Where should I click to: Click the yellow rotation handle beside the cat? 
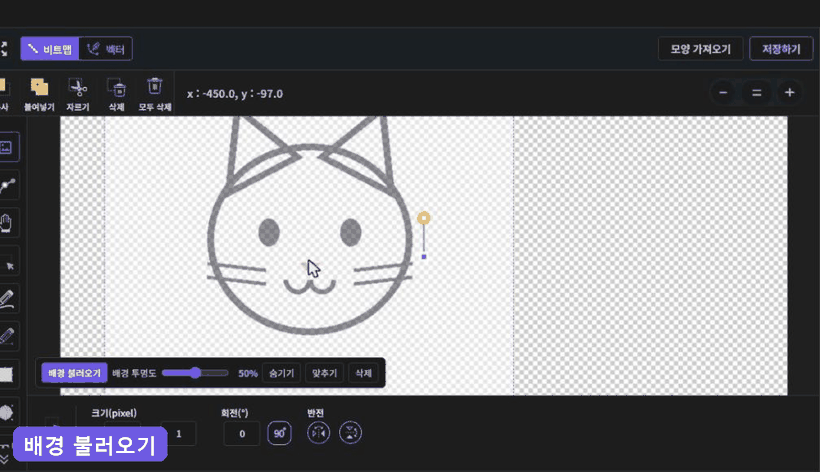click(424, 218)
